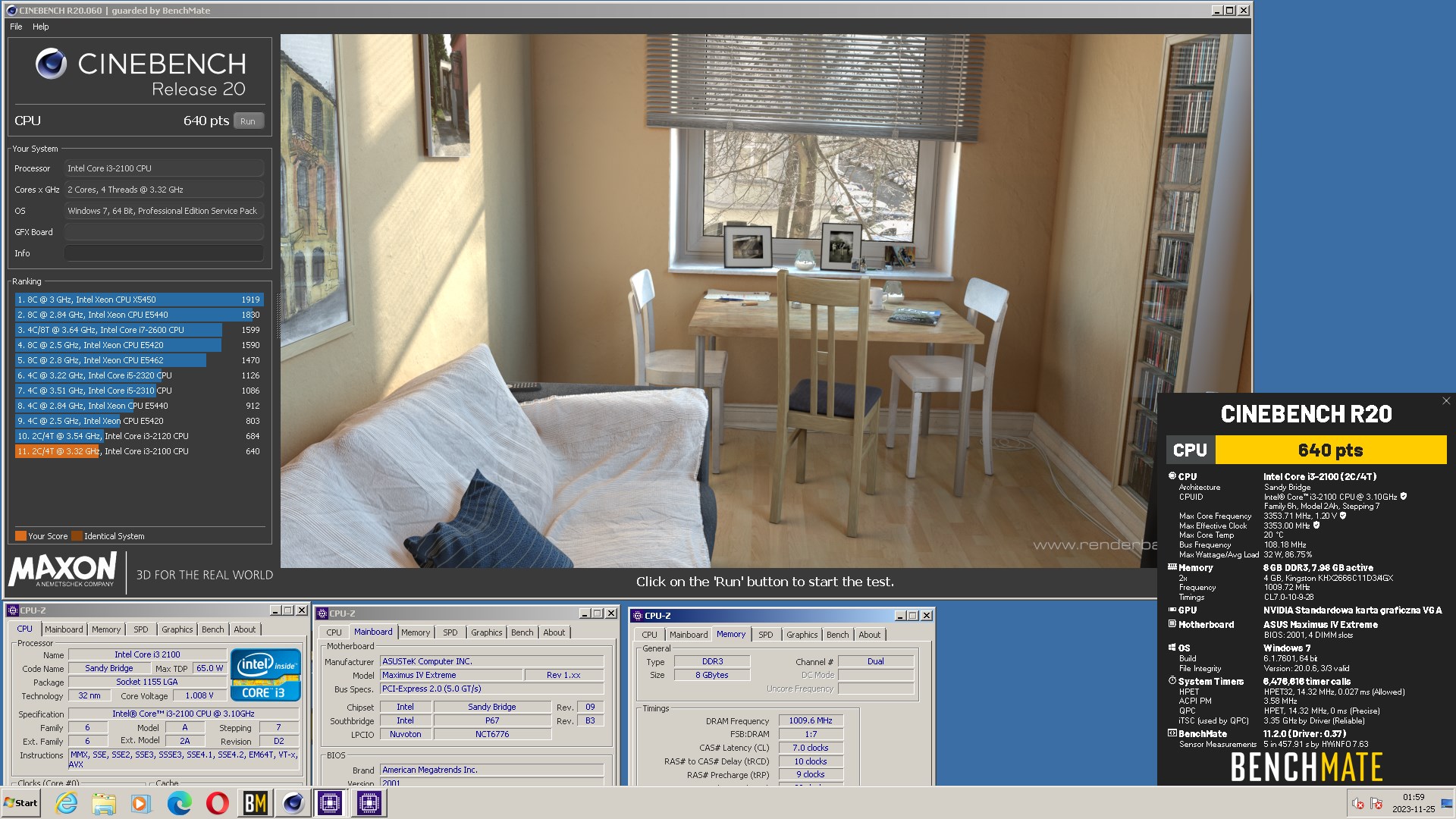Click Socket 1155 LGA package field
This screenshot has height=819, width=1456.
point(147,682)
